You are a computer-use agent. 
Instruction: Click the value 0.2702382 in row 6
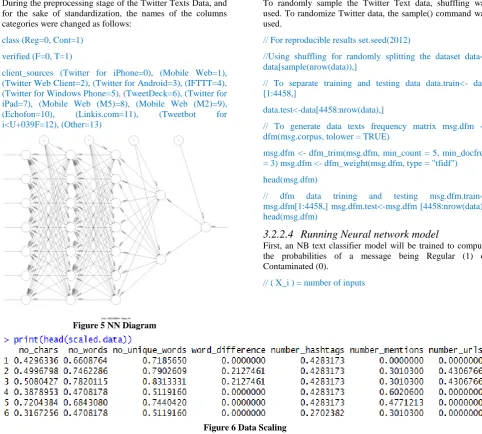click(x=322, y=413)
